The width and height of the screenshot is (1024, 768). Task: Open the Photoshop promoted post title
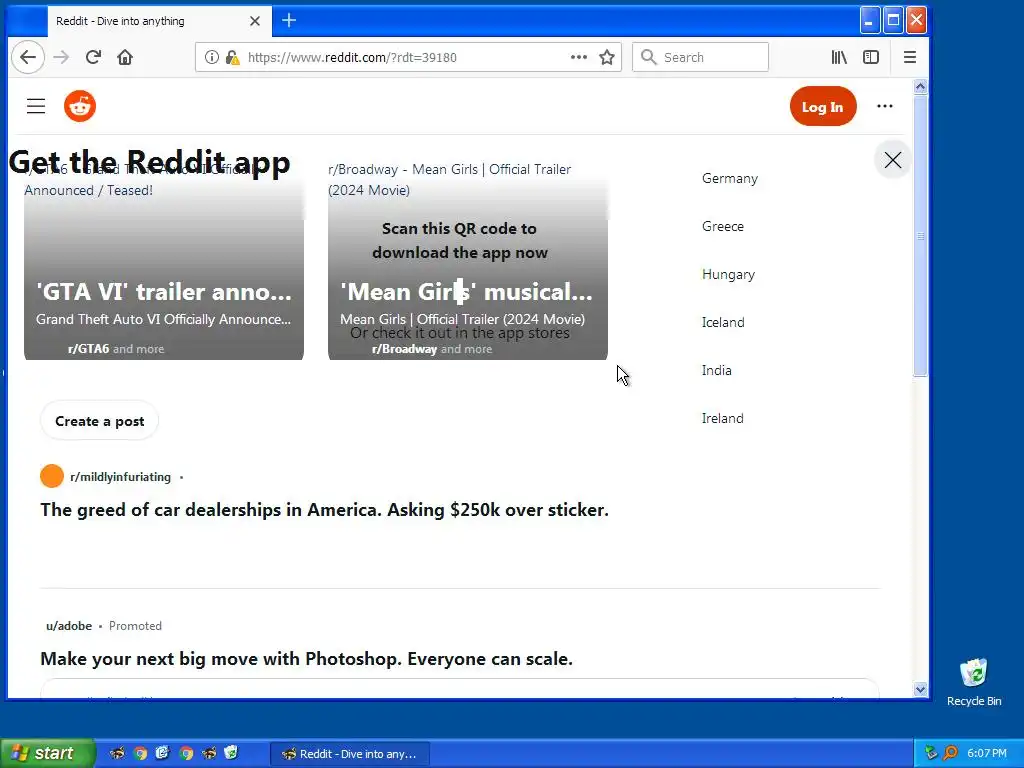tap(306, 658)
